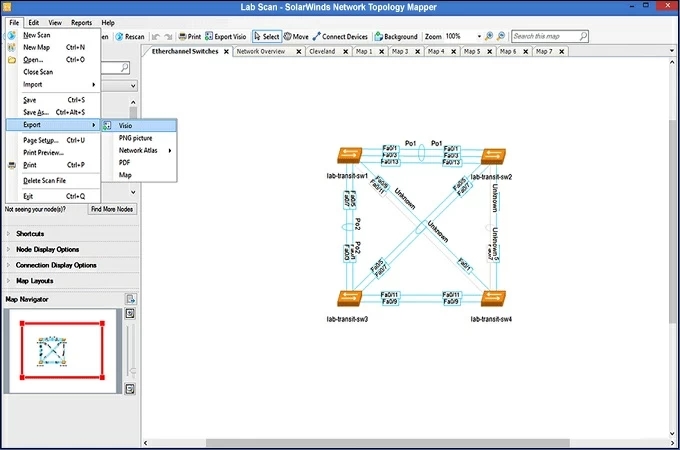Image resolution: width=680 pixels, height=450 pixels.
Task: Click the vertical scrollbar of the map
Action: [x=672, y=221]
